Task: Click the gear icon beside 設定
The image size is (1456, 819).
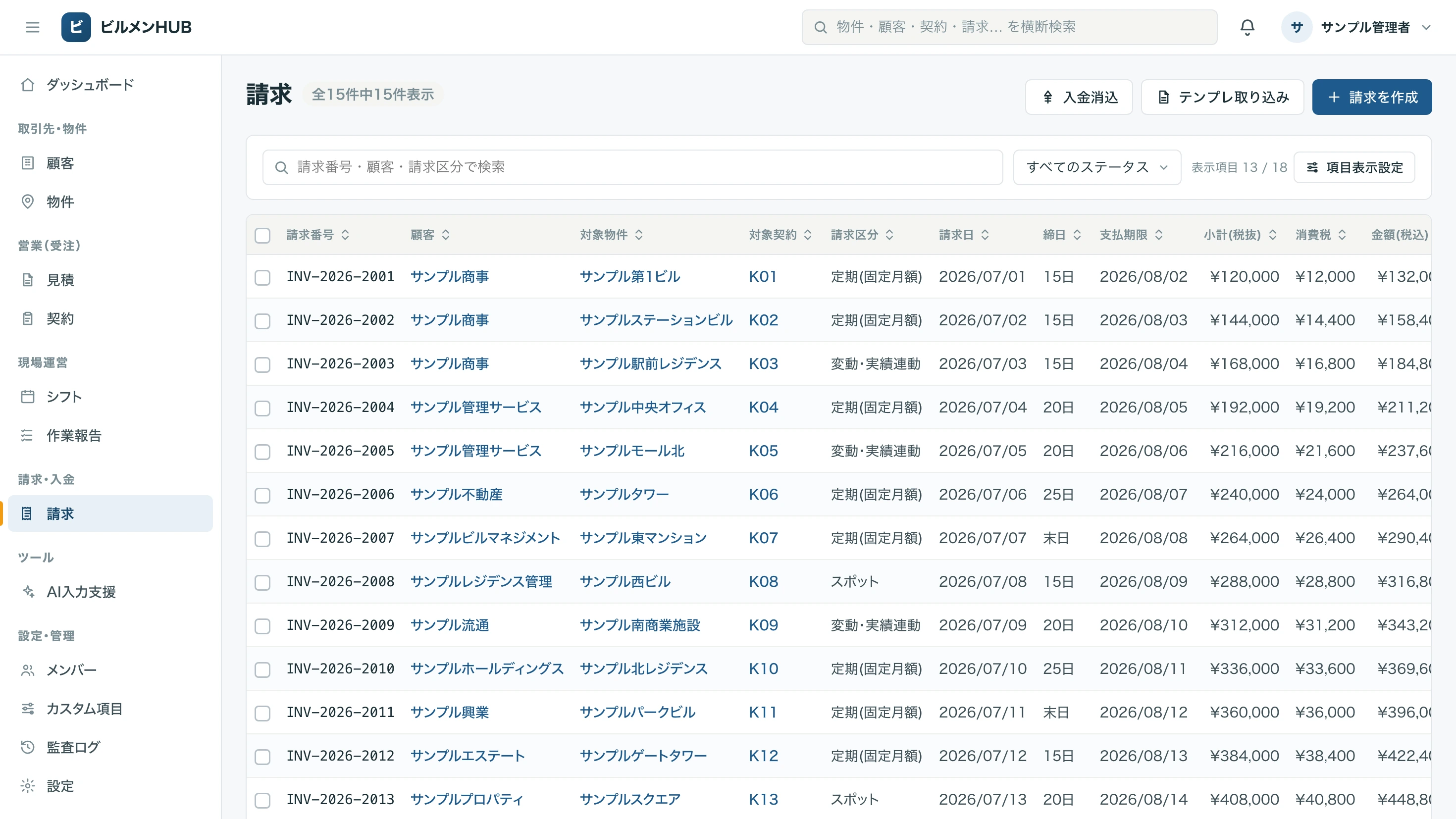Action: coord(28,786)
